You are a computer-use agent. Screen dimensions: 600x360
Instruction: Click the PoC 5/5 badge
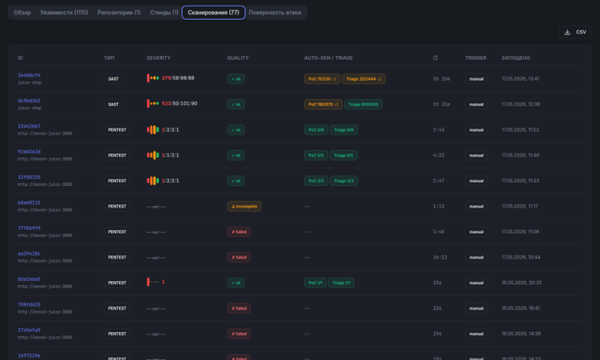(x=316, y=155)
